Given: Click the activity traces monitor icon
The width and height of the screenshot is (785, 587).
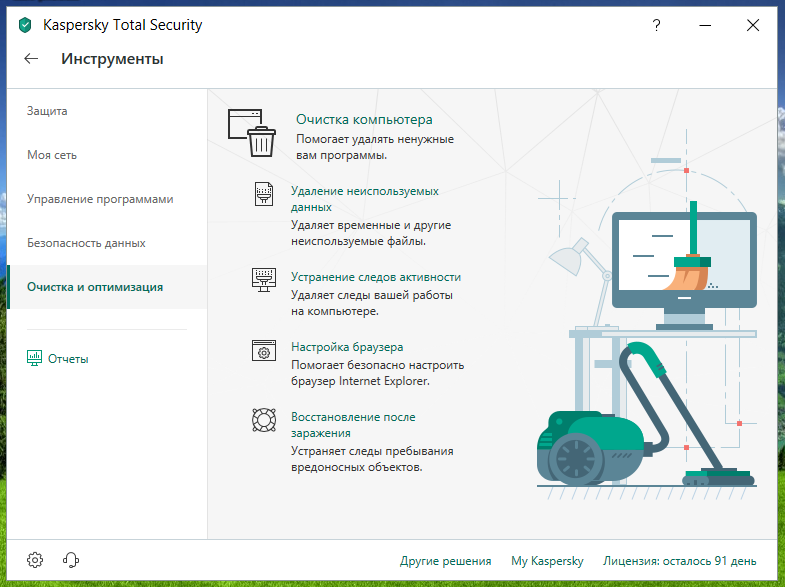Looking at the screenshot, I should [x=264, y=280].
